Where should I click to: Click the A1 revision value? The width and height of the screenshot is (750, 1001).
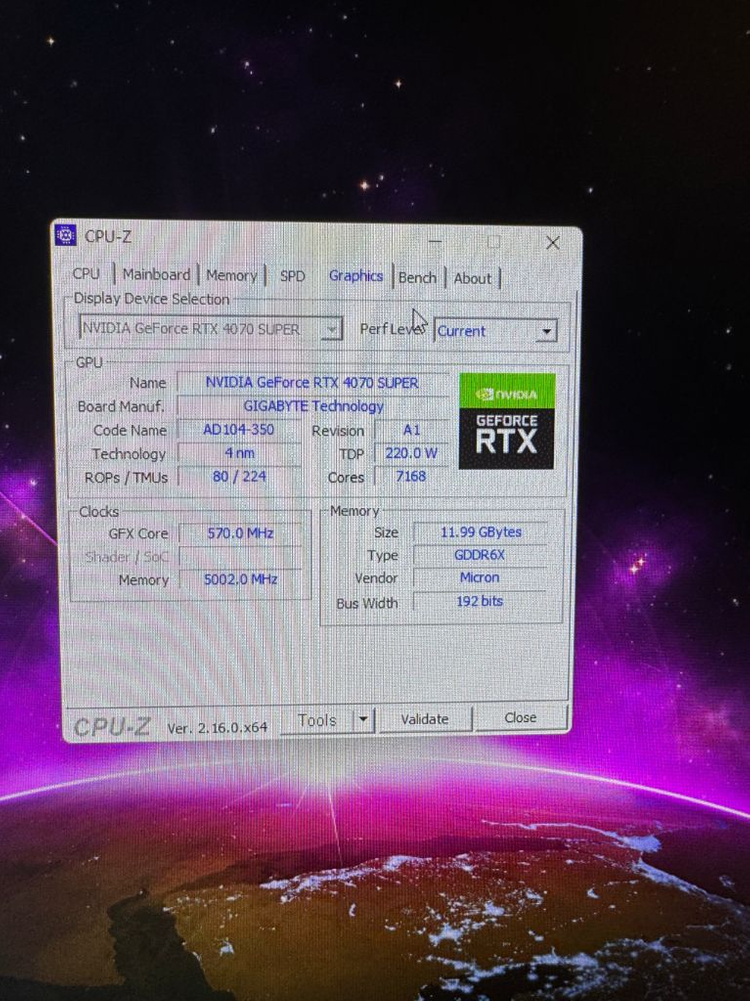point(412,430)
